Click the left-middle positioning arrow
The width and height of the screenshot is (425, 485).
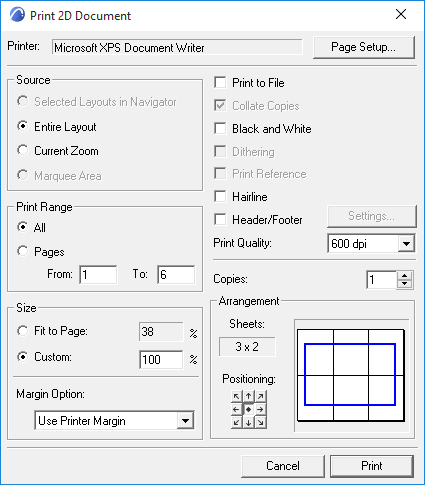pos(236,409)
